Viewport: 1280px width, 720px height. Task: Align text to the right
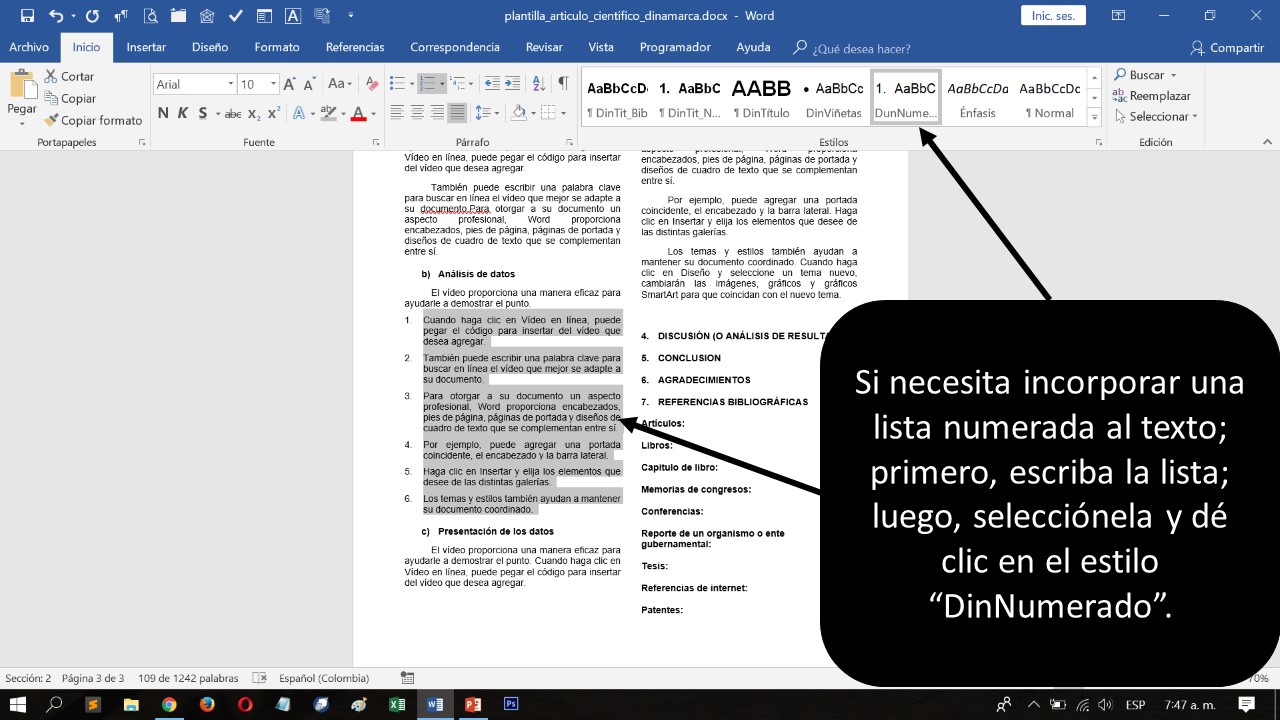(x=437, y=113)
